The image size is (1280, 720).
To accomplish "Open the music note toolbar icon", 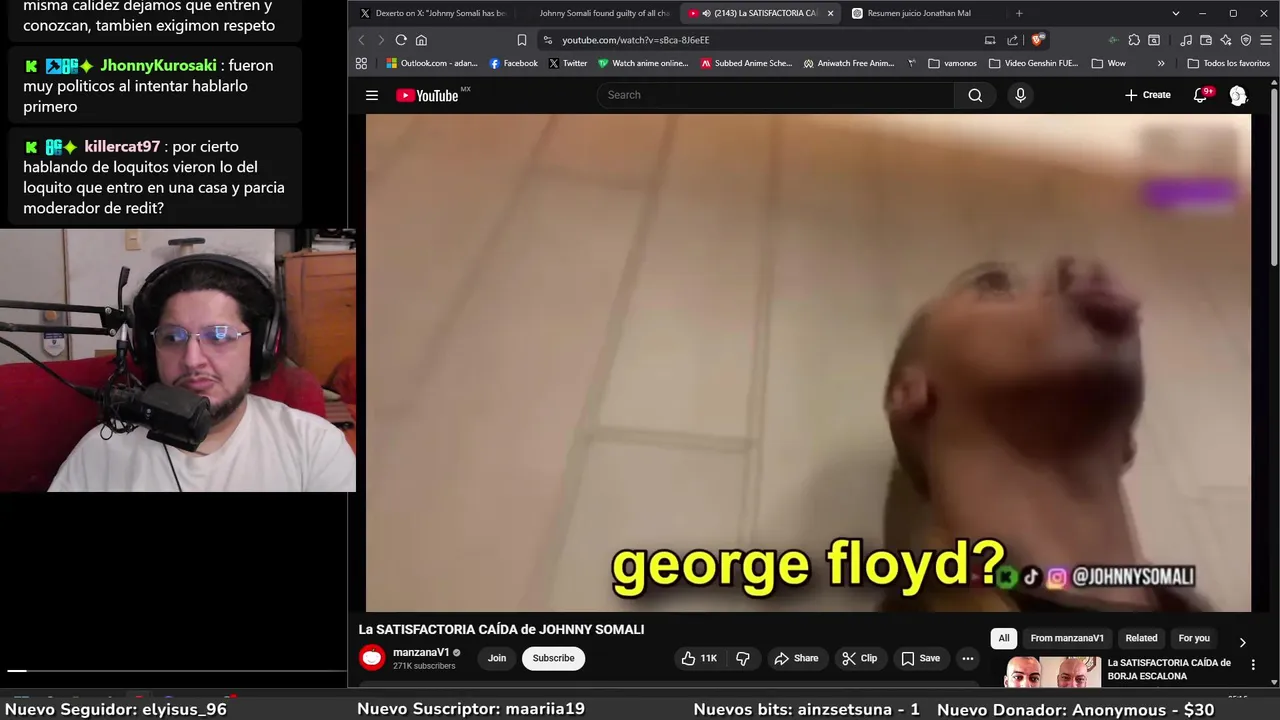I will (1186, 40).
